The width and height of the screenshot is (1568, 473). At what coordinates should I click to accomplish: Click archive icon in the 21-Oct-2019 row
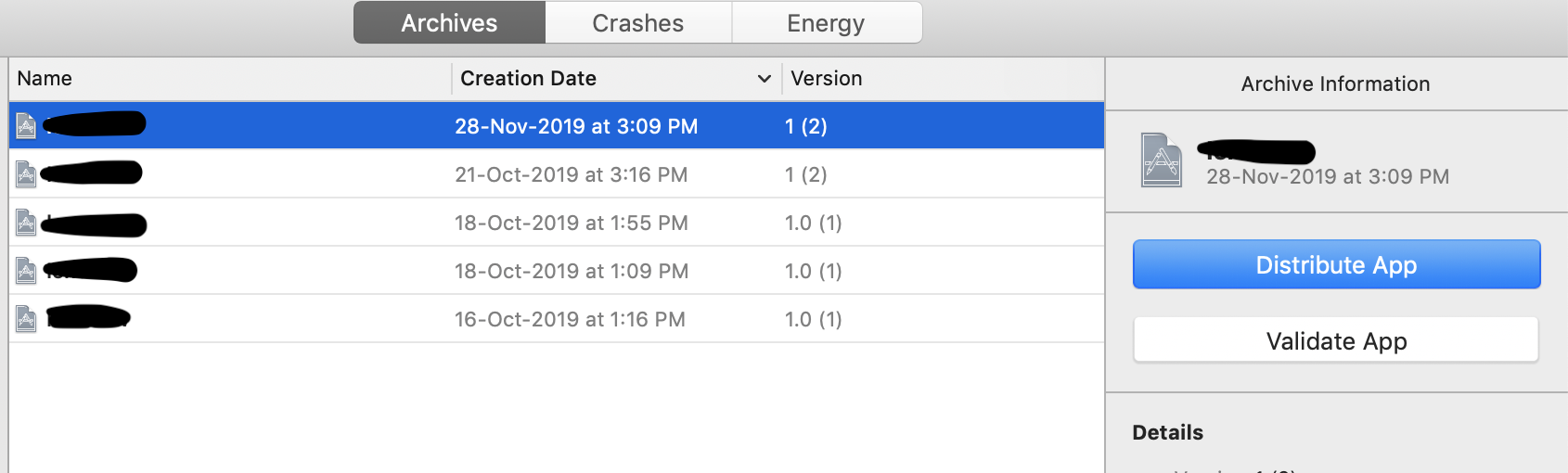[x=26, y=174]
